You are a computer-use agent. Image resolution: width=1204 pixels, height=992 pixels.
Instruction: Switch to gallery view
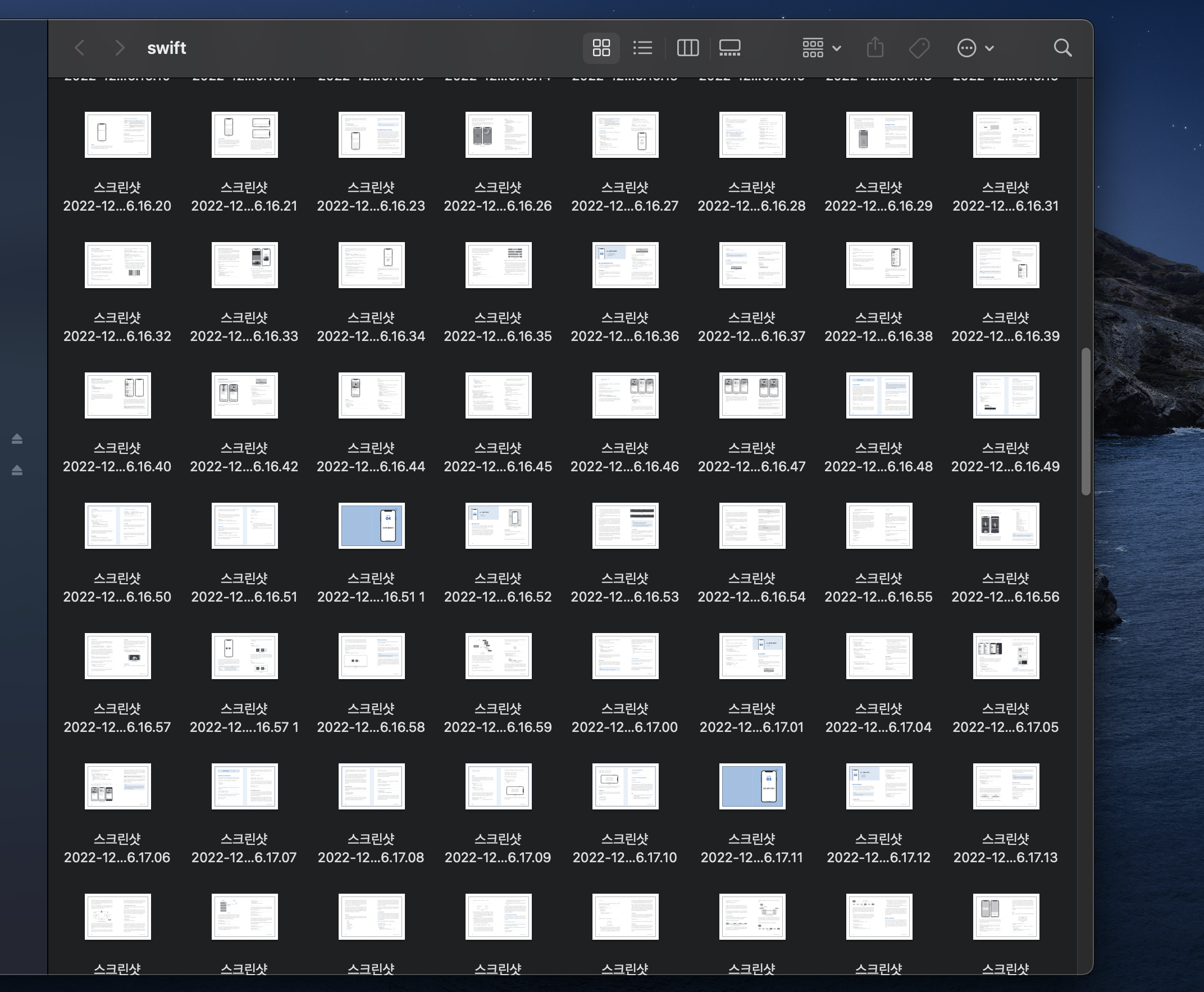coord(729,48)
